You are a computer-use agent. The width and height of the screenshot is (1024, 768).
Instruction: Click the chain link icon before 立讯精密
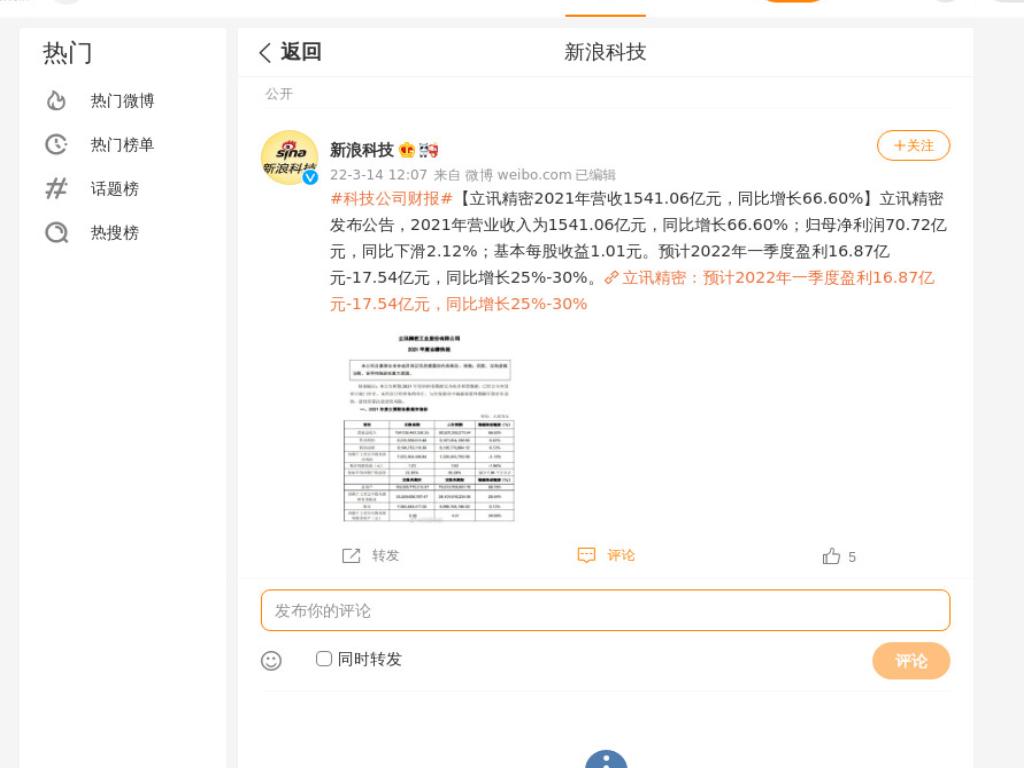pos(611,278)
